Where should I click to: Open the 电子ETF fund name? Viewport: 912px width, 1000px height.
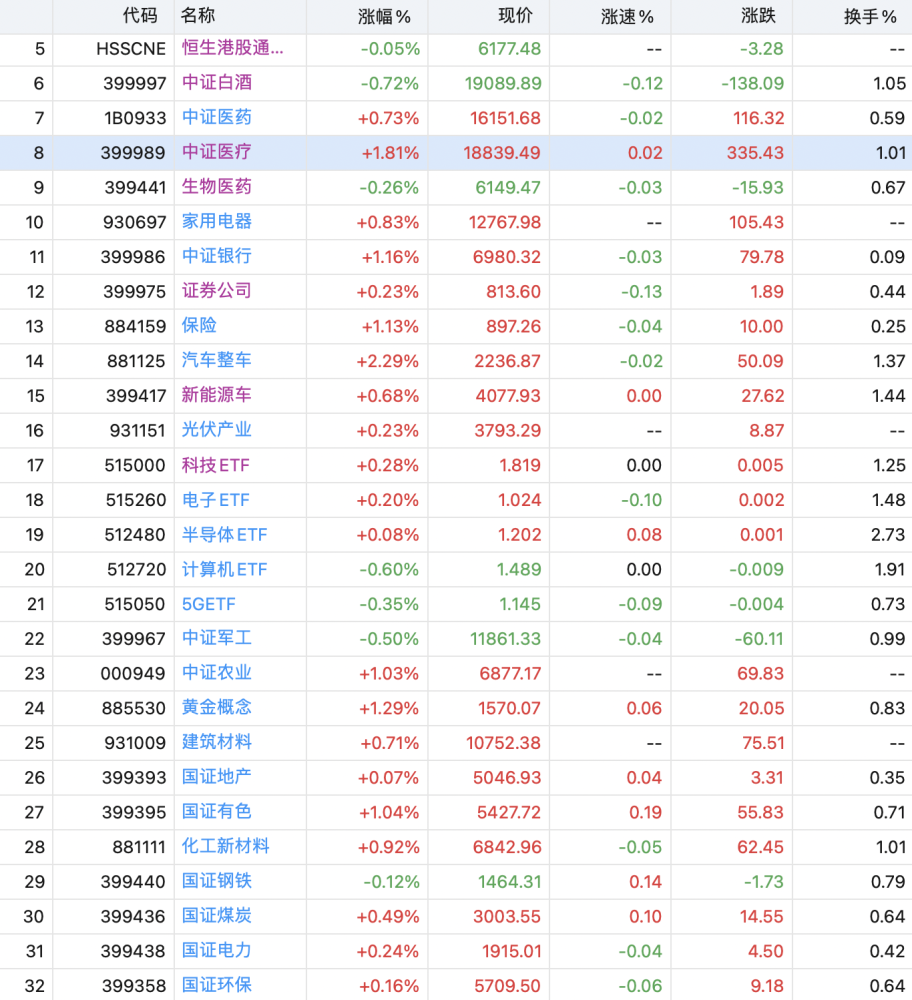point(216,500)
